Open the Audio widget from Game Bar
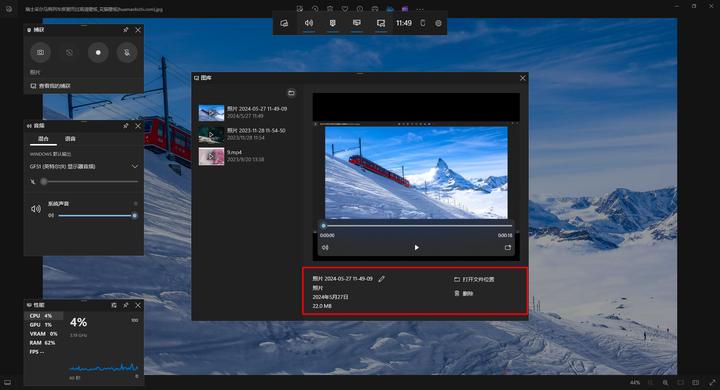This screenshot has height=390, width=720. (x=309, y=23)
